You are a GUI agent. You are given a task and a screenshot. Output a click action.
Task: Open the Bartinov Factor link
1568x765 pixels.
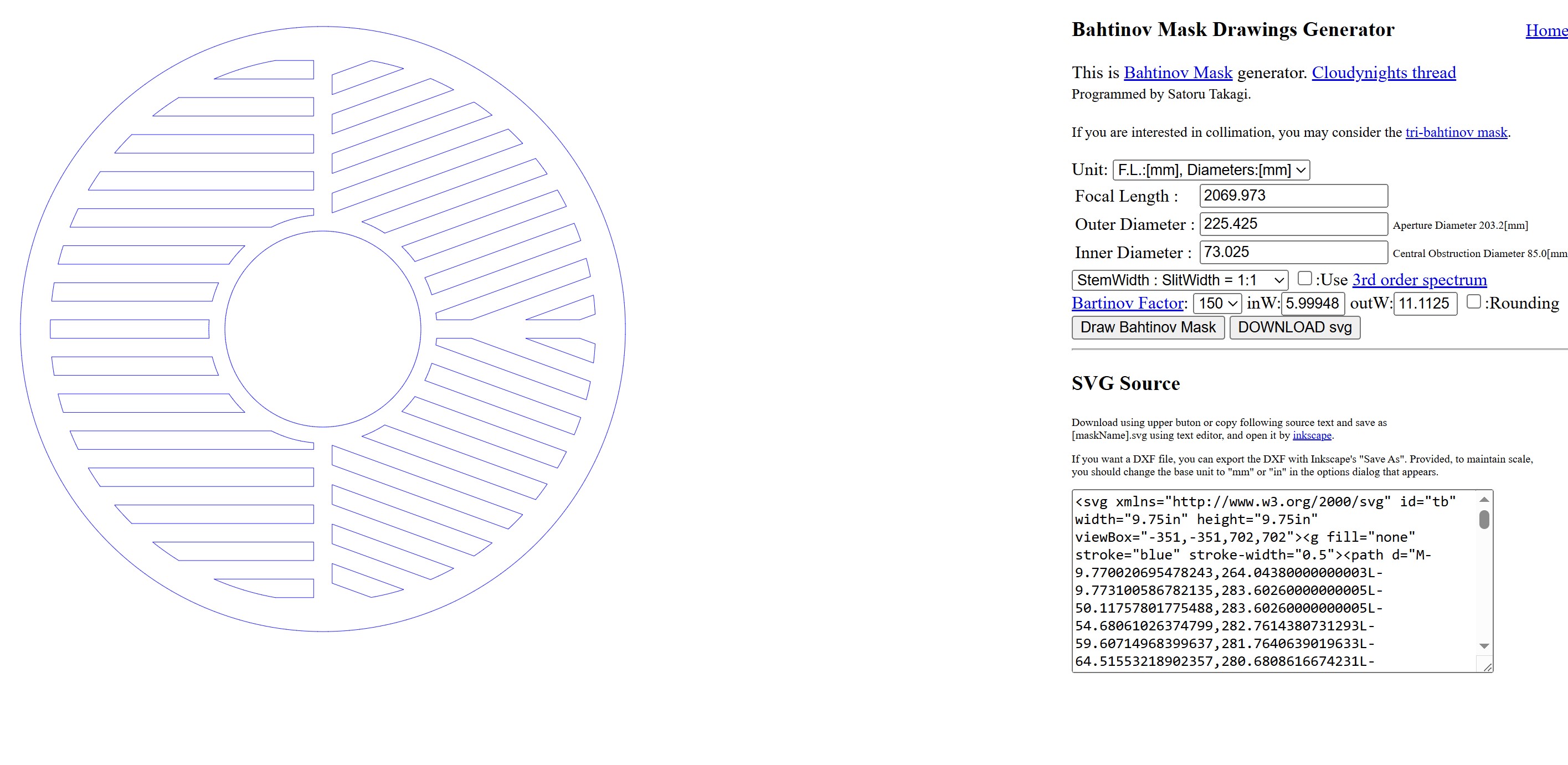(x=1127, y=303)
